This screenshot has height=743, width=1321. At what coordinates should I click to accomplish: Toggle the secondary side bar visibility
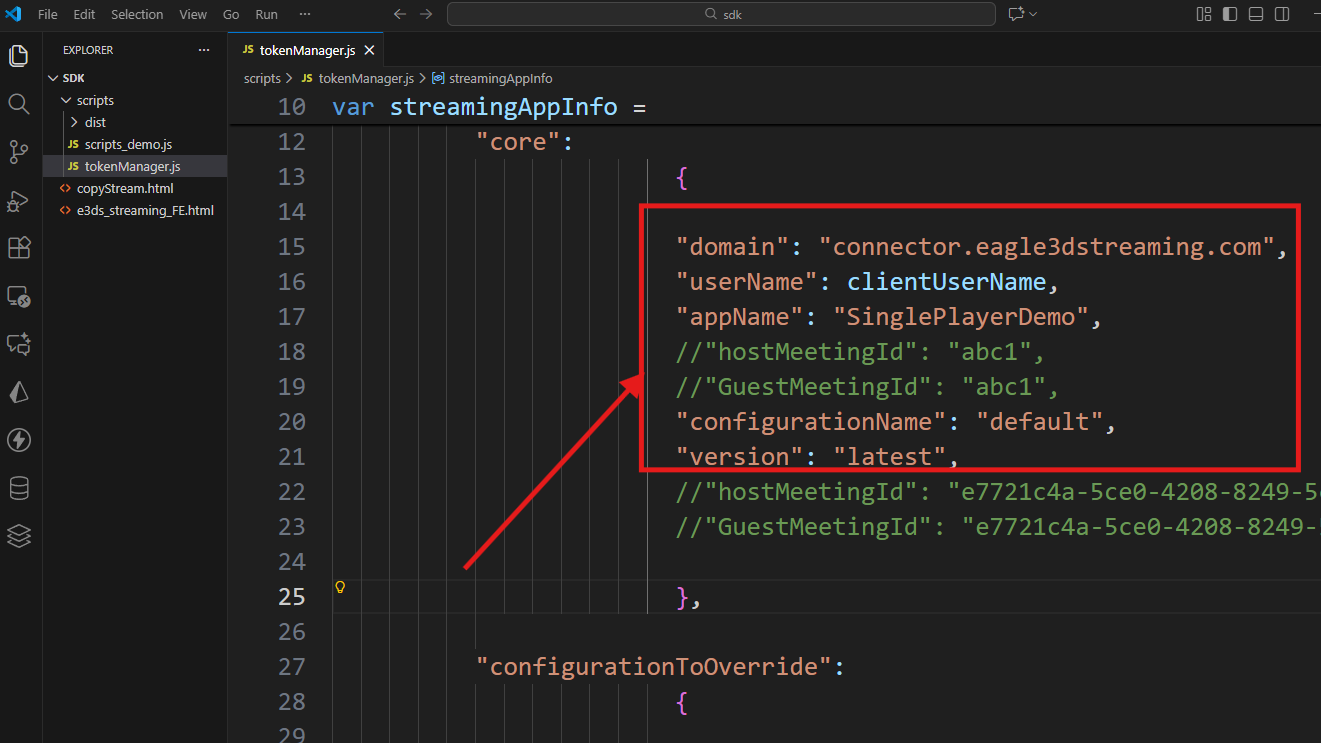click(x=1282, y=14)
